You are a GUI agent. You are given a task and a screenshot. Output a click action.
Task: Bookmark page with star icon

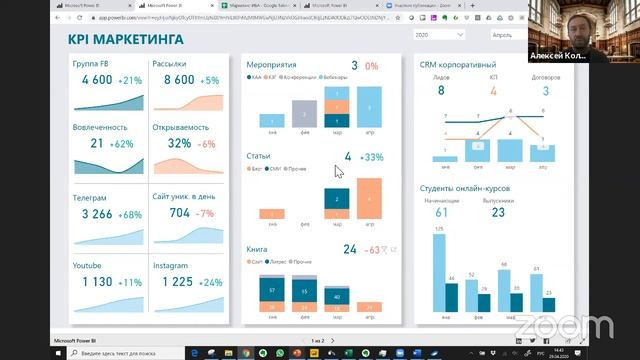click(x=398, y=18)
